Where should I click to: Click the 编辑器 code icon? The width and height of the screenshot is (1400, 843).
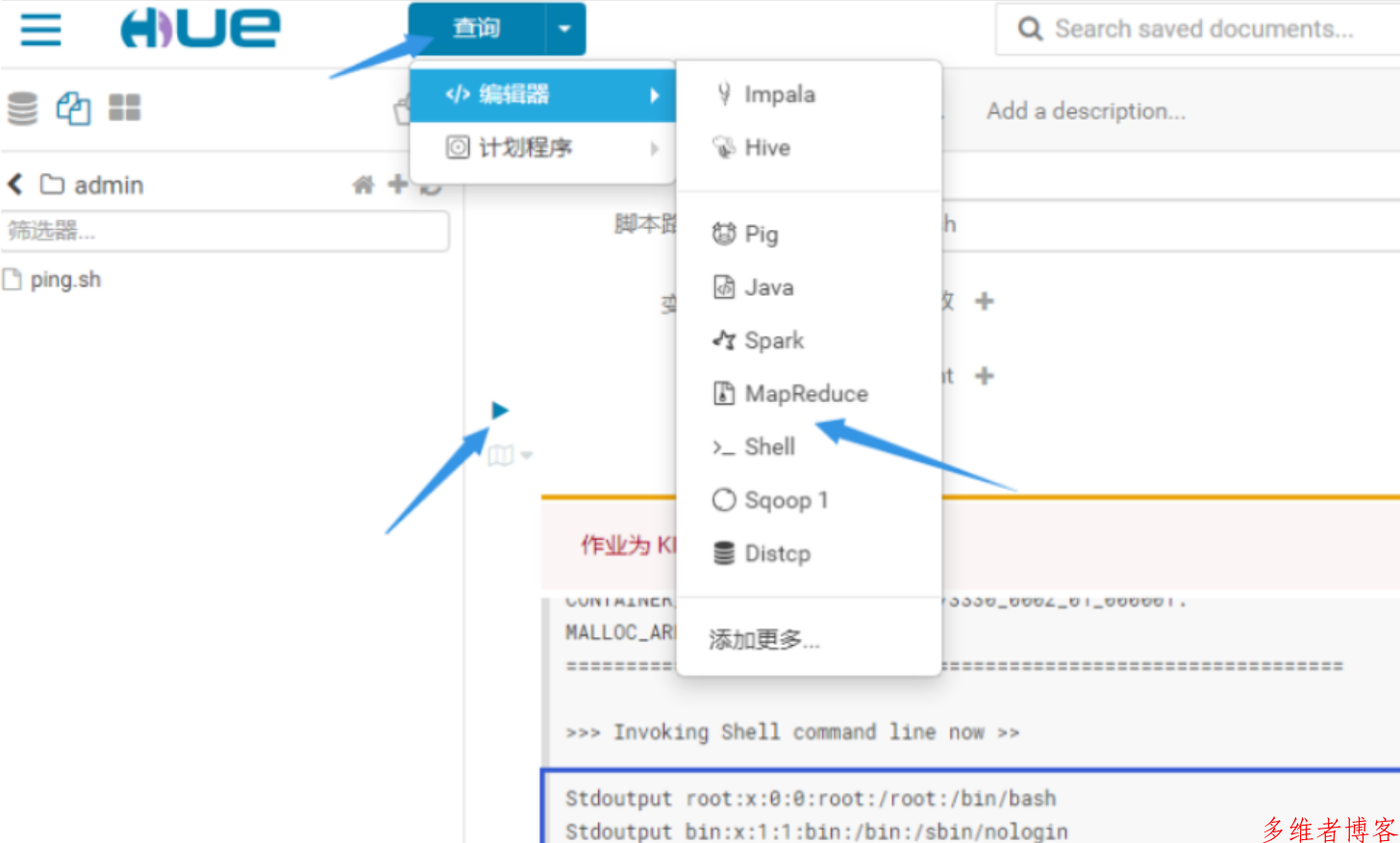pyautogui.click(x=458, y=94)
